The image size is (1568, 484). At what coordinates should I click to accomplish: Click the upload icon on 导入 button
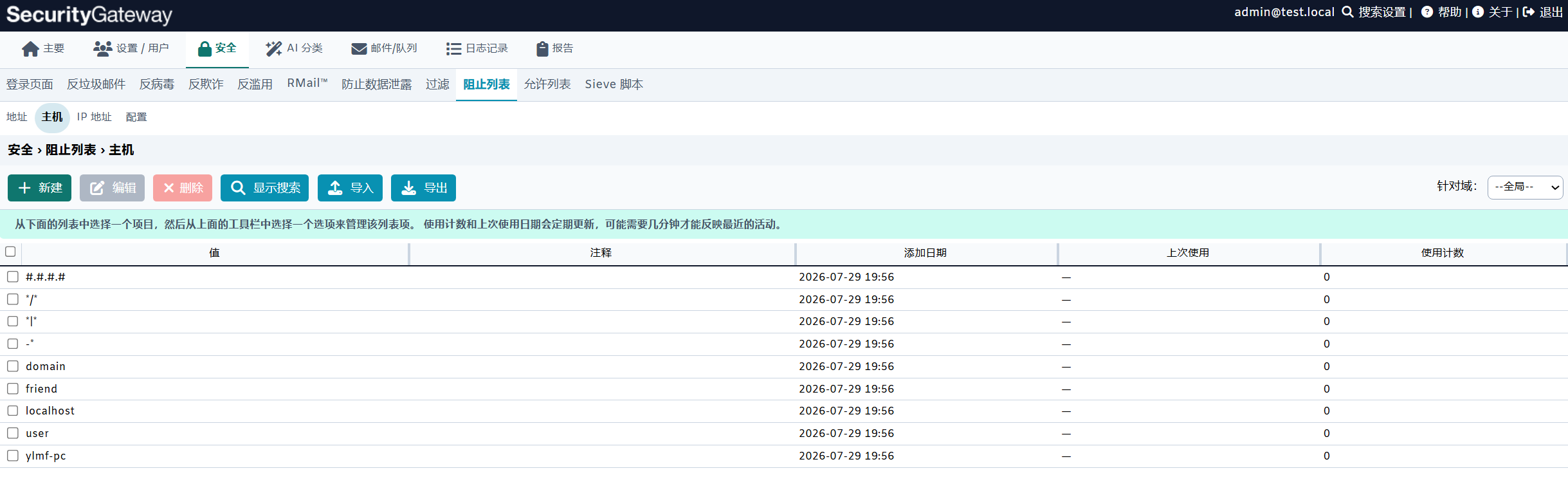[335, 188]
